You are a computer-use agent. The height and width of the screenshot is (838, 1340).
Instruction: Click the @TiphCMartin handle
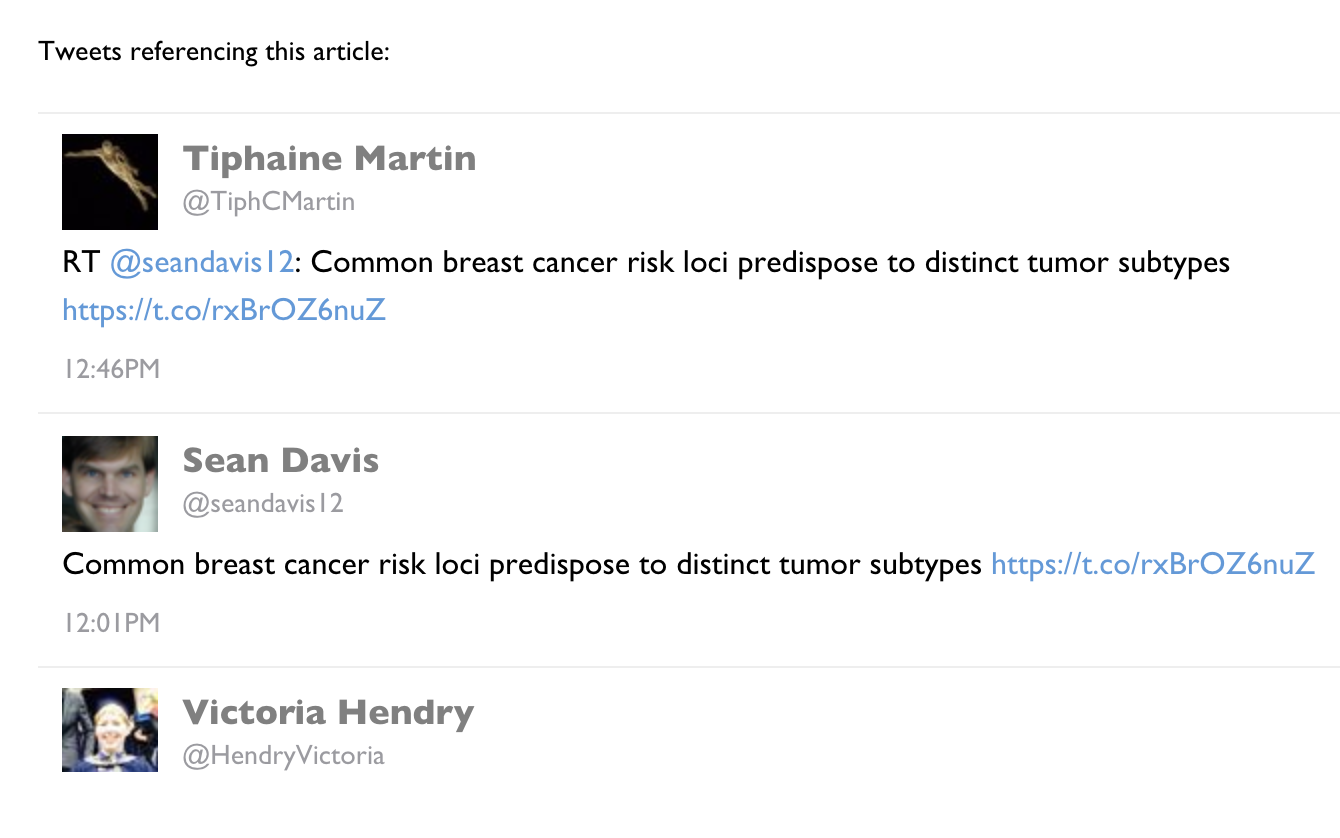269,202
